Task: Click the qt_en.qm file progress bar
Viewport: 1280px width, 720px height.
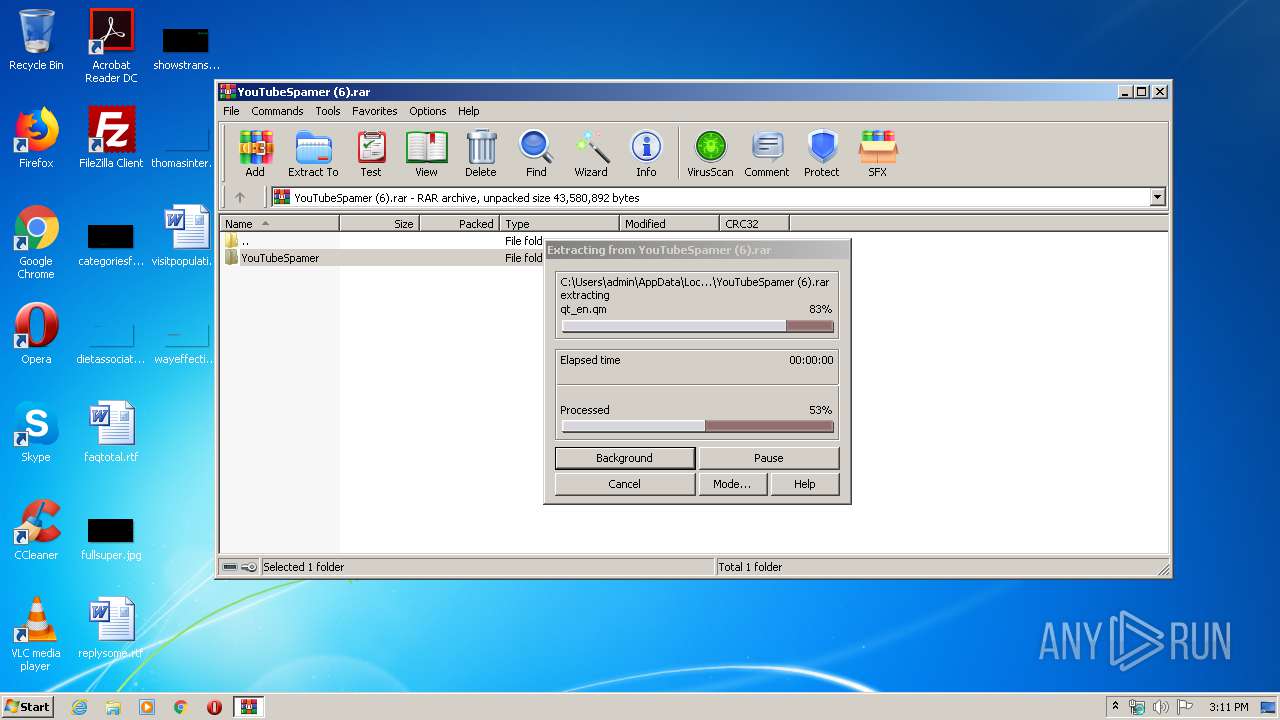Action: (697, 326)
